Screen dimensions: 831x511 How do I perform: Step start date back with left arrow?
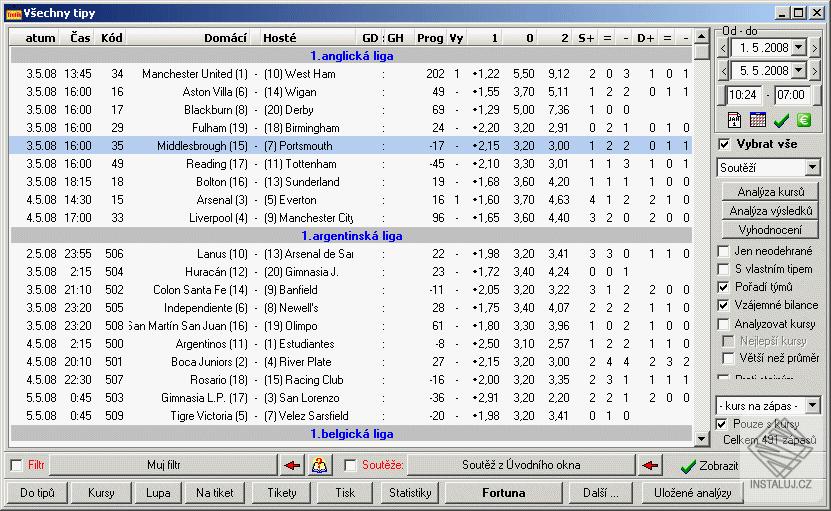[x=723, y=48]
